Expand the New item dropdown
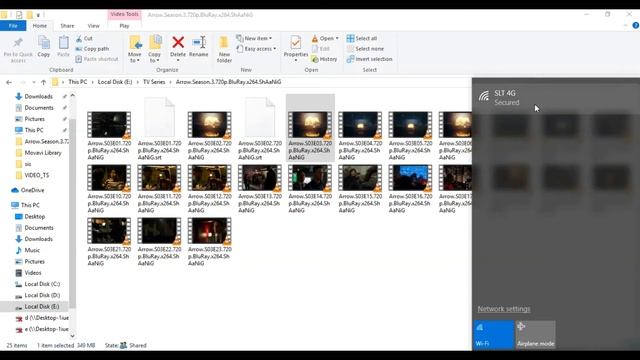Image resolution: width=640 pixels, height=360 pixels. pyautogui.click(x=254, y=38)
